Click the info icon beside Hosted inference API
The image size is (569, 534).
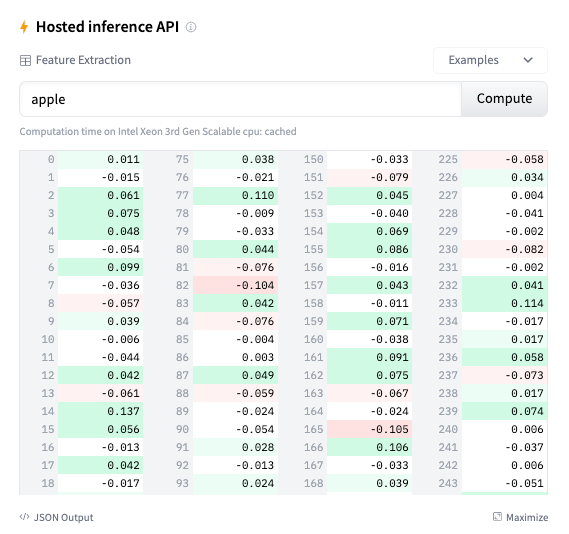click(x=191, y=27)
